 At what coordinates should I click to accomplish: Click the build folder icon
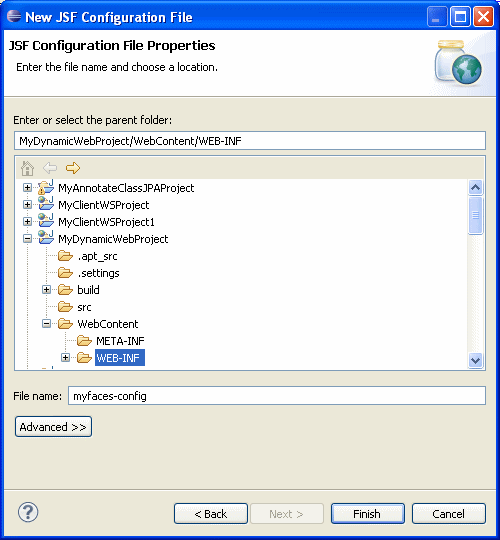[65, 290]
